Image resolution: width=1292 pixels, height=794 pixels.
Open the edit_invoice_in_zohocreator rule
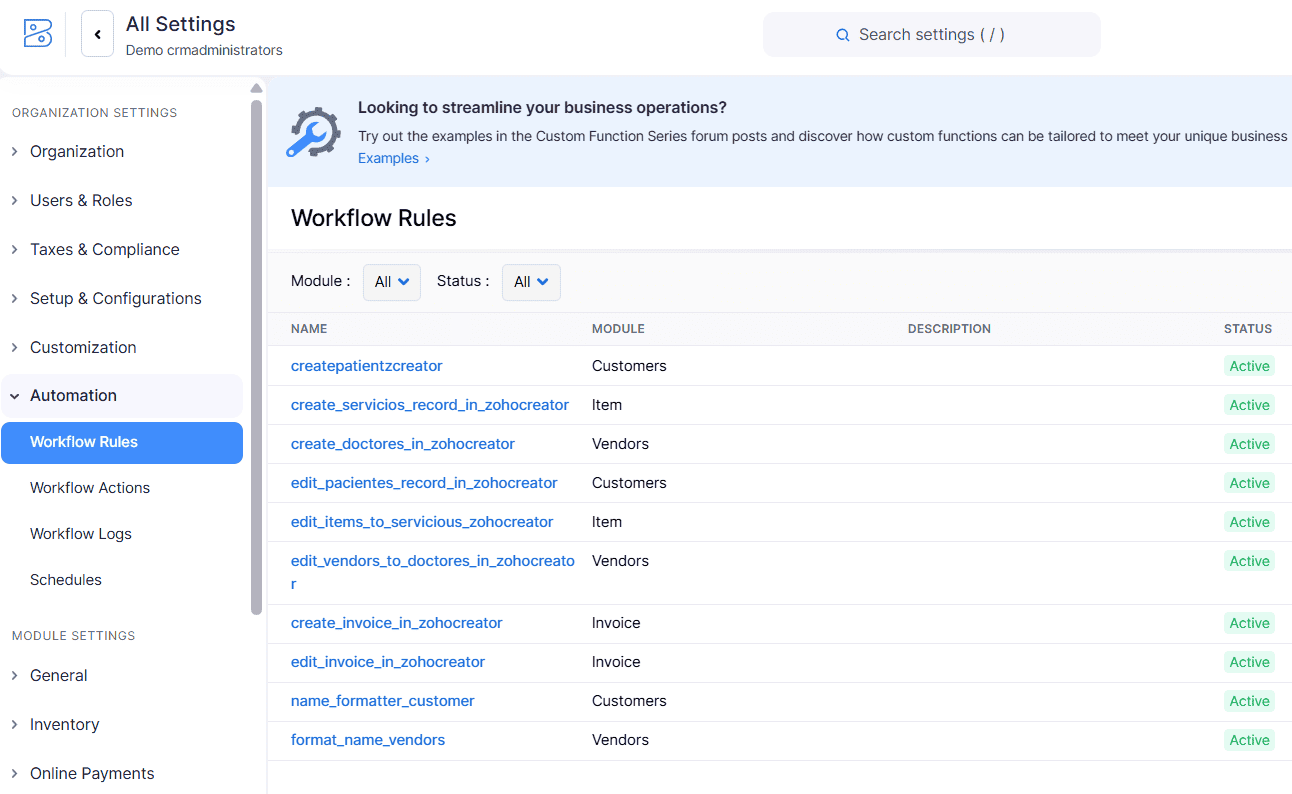click(x=387, y=661)
